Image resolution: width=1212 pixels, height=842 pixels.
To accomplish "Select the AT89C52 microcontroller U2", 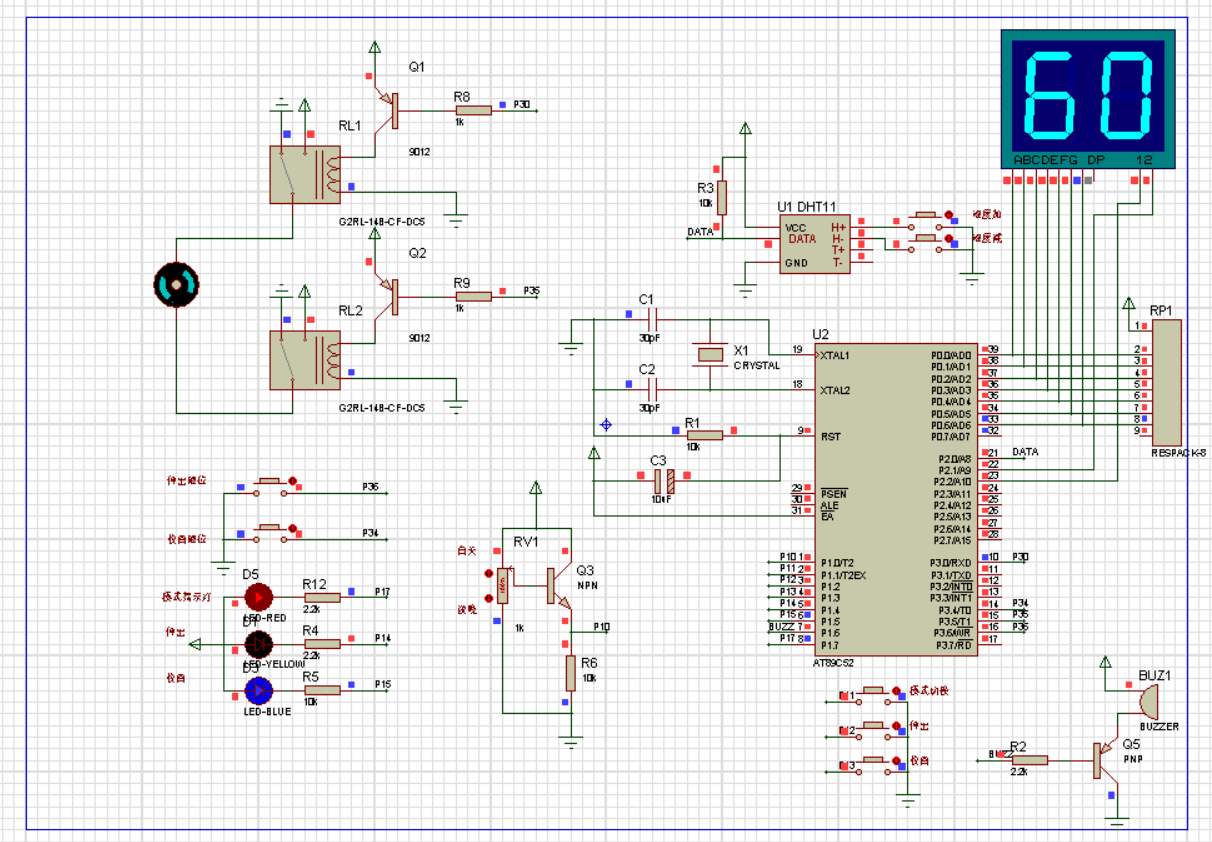I will pyautogui.click(x=897, y=500).
